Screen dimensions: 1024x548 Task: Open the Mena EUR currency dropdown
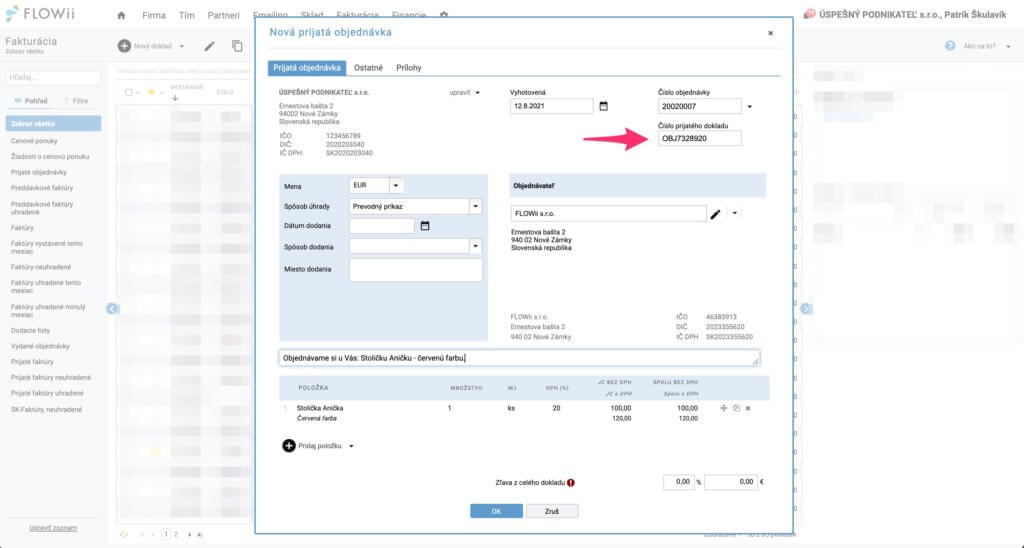click(x=396, y=185)
